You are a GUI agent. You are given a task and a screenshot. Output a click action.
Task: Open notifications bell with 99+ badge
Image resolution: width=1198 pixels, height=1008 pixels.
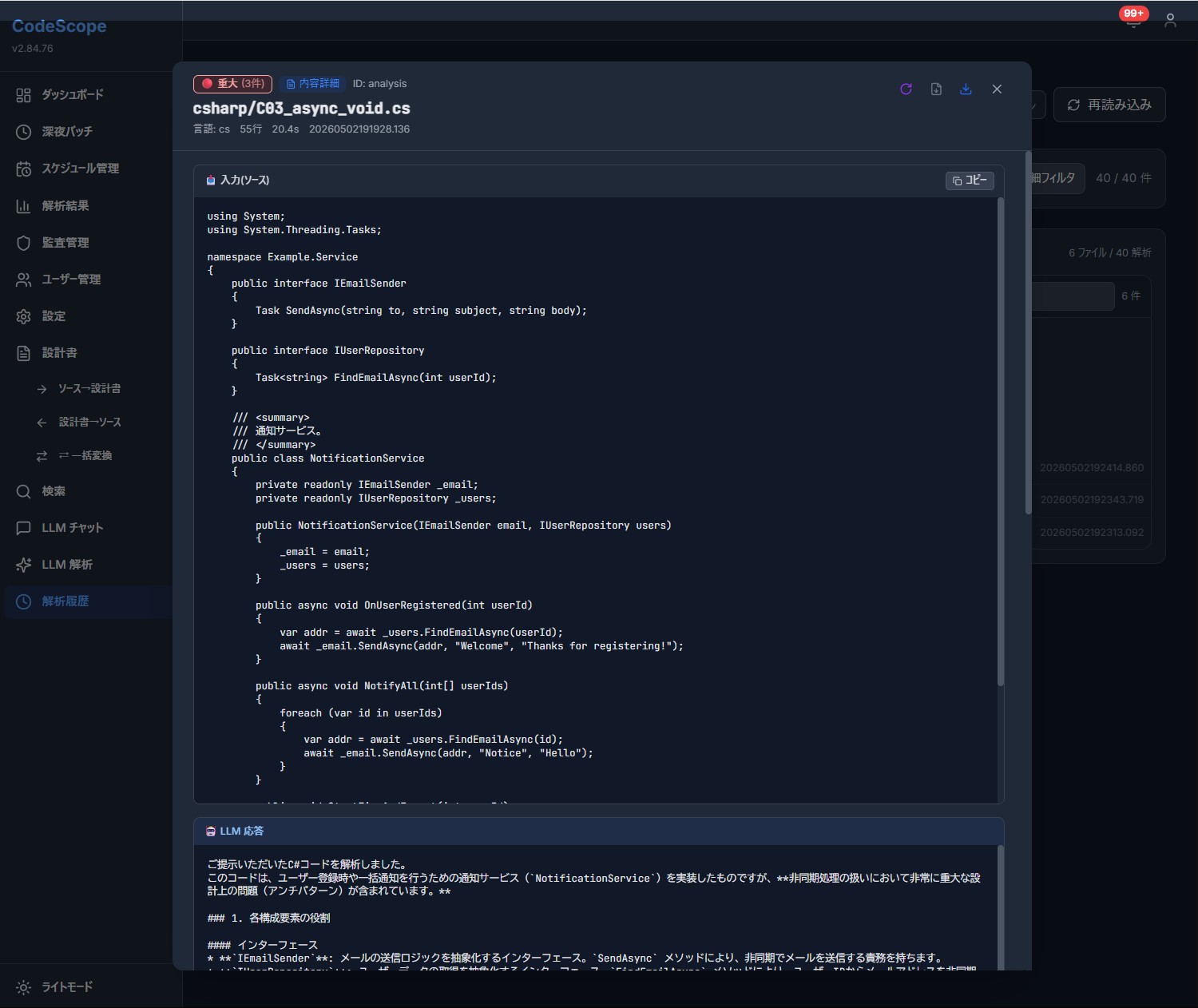click(1133, 20)
